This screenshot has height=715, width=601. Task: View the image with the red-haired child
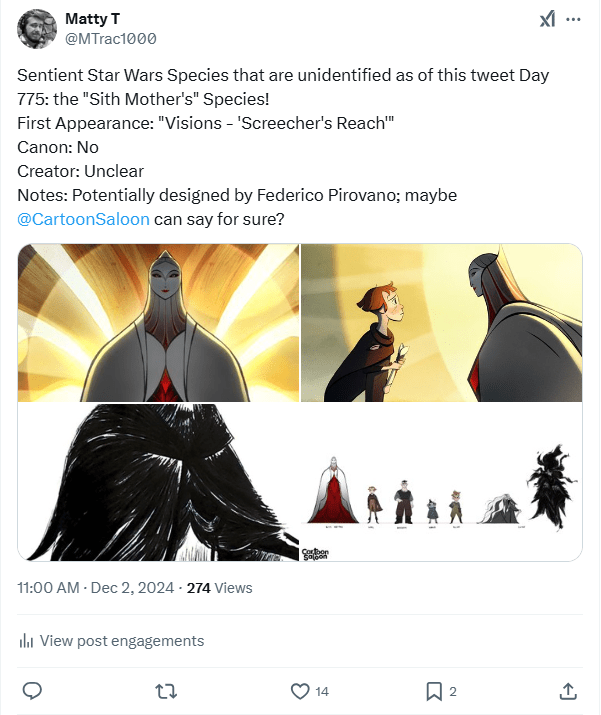[441, 323]
